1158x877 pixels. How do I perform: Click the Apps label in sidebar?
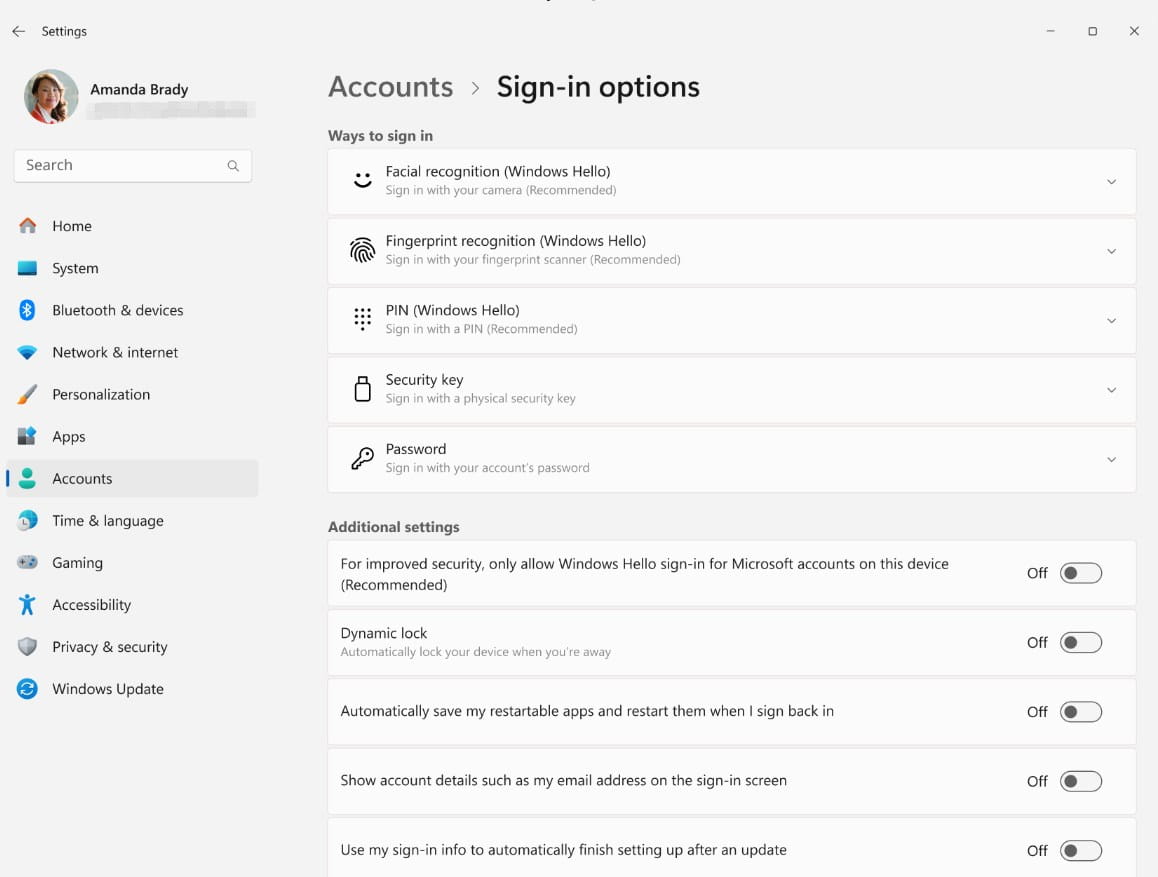[x=69, y=437]
